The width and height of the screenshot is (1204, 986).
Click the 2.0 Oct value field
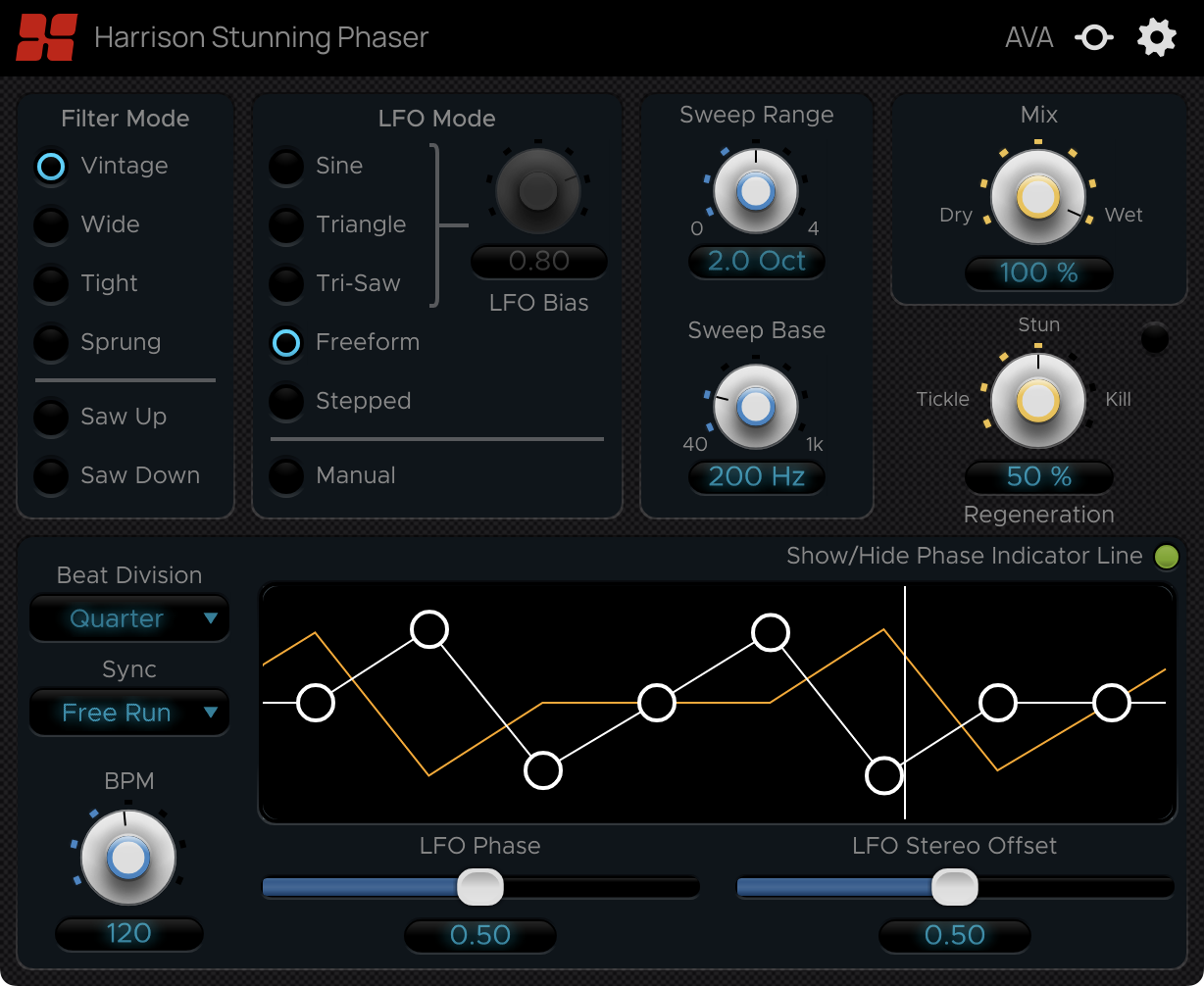756,262
